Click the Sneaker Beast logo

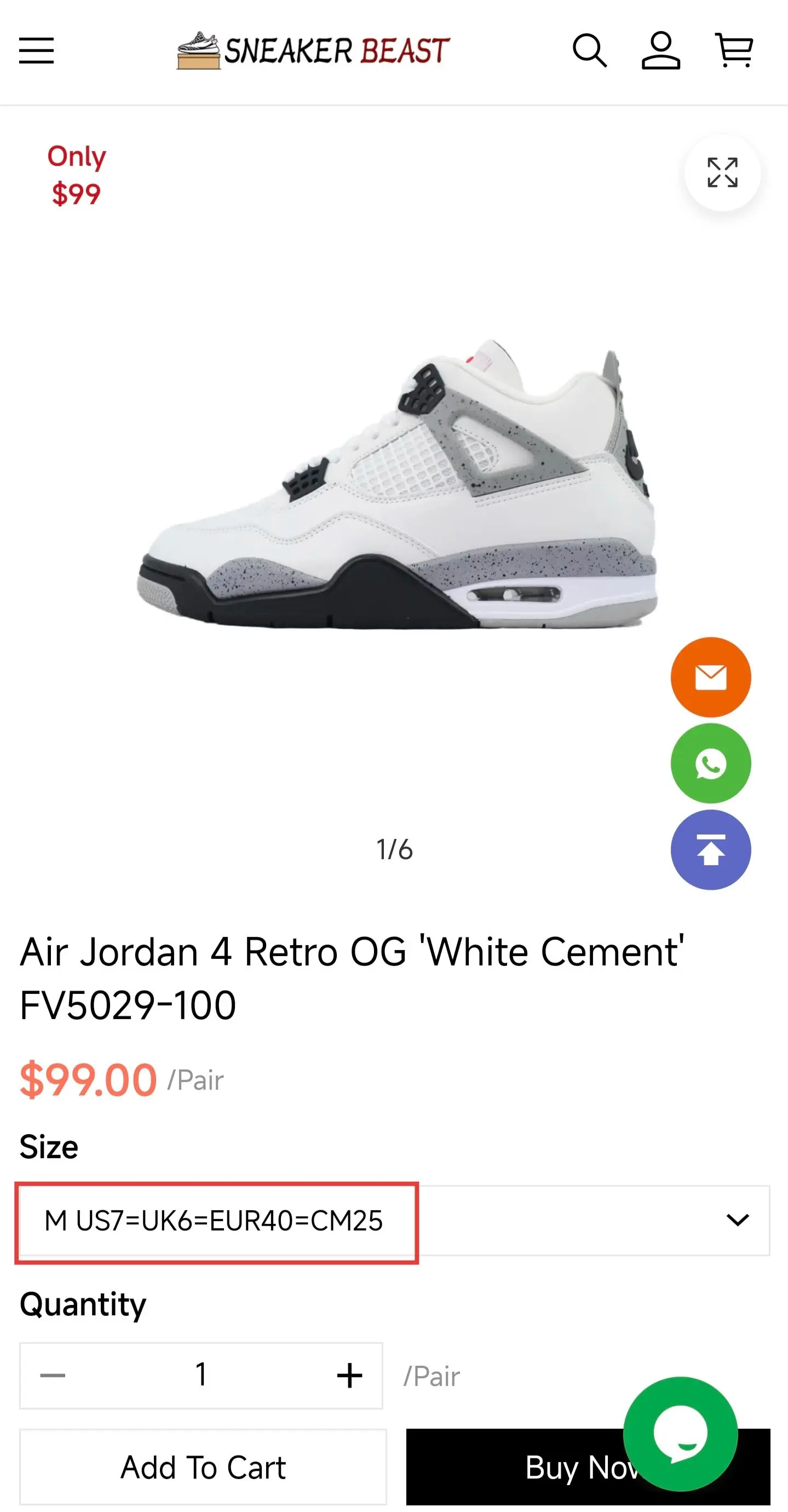(313, 50)
